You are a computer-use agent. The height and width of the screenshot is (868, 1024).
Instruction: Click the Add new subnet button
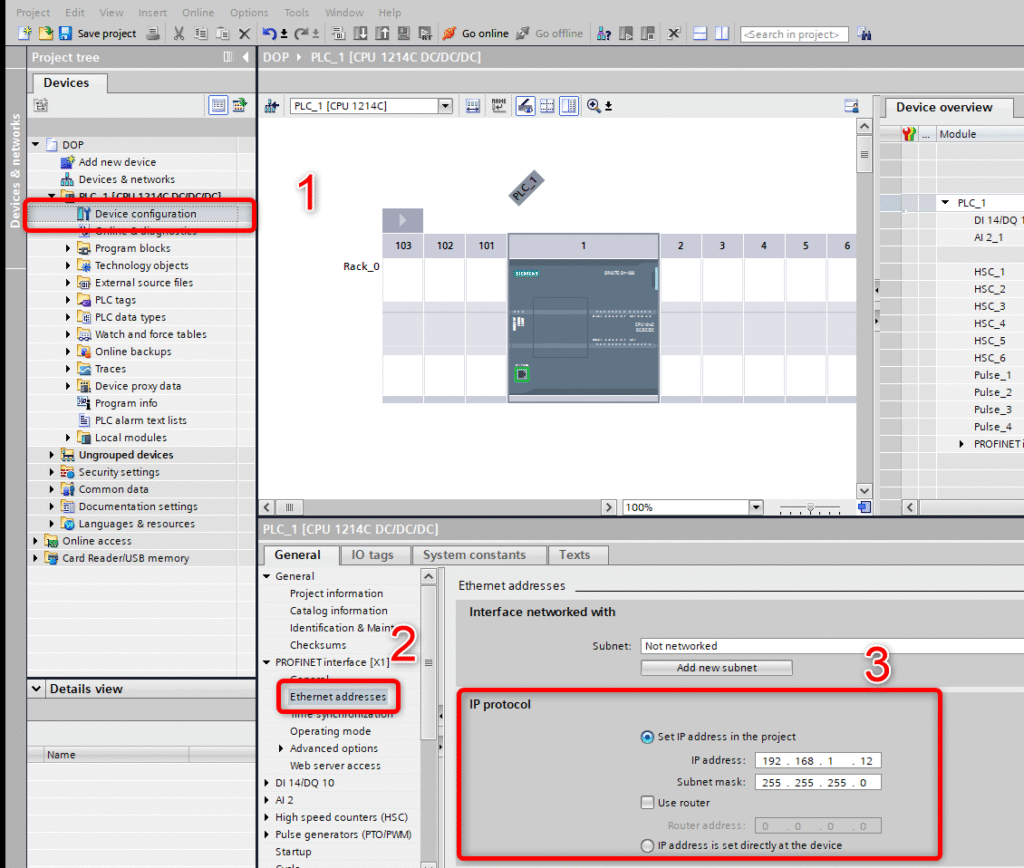coord(716,667)
